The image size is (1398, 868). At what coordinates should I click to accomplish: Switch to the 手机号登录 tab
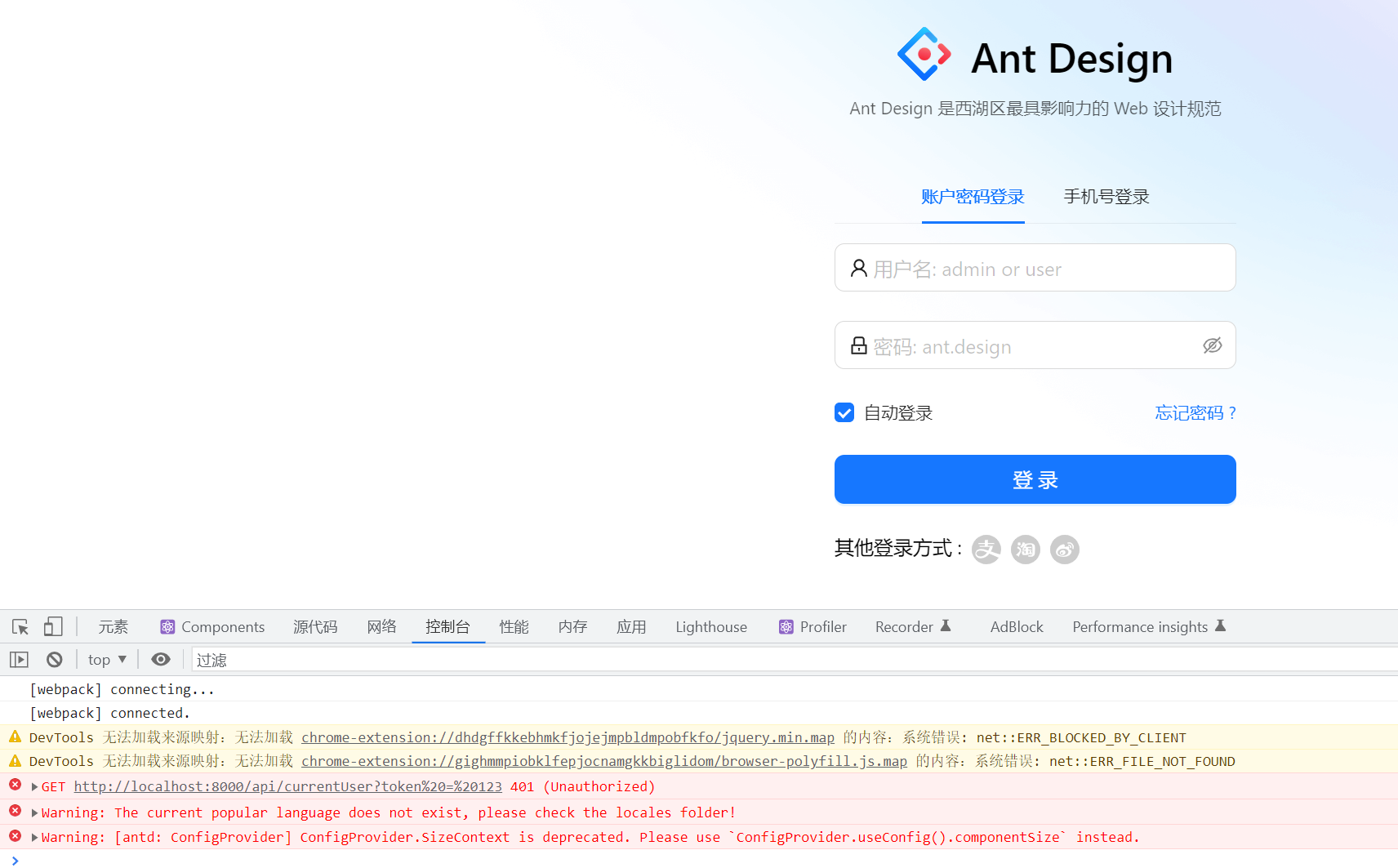1106,197
